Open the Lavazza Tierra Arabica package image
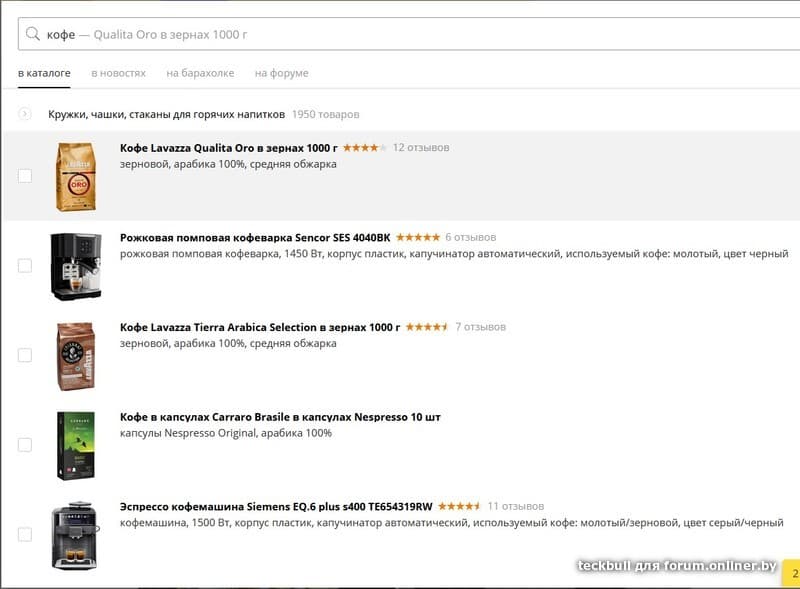The height and width of the screenshot is (589, 800). [x=75, y=355]
